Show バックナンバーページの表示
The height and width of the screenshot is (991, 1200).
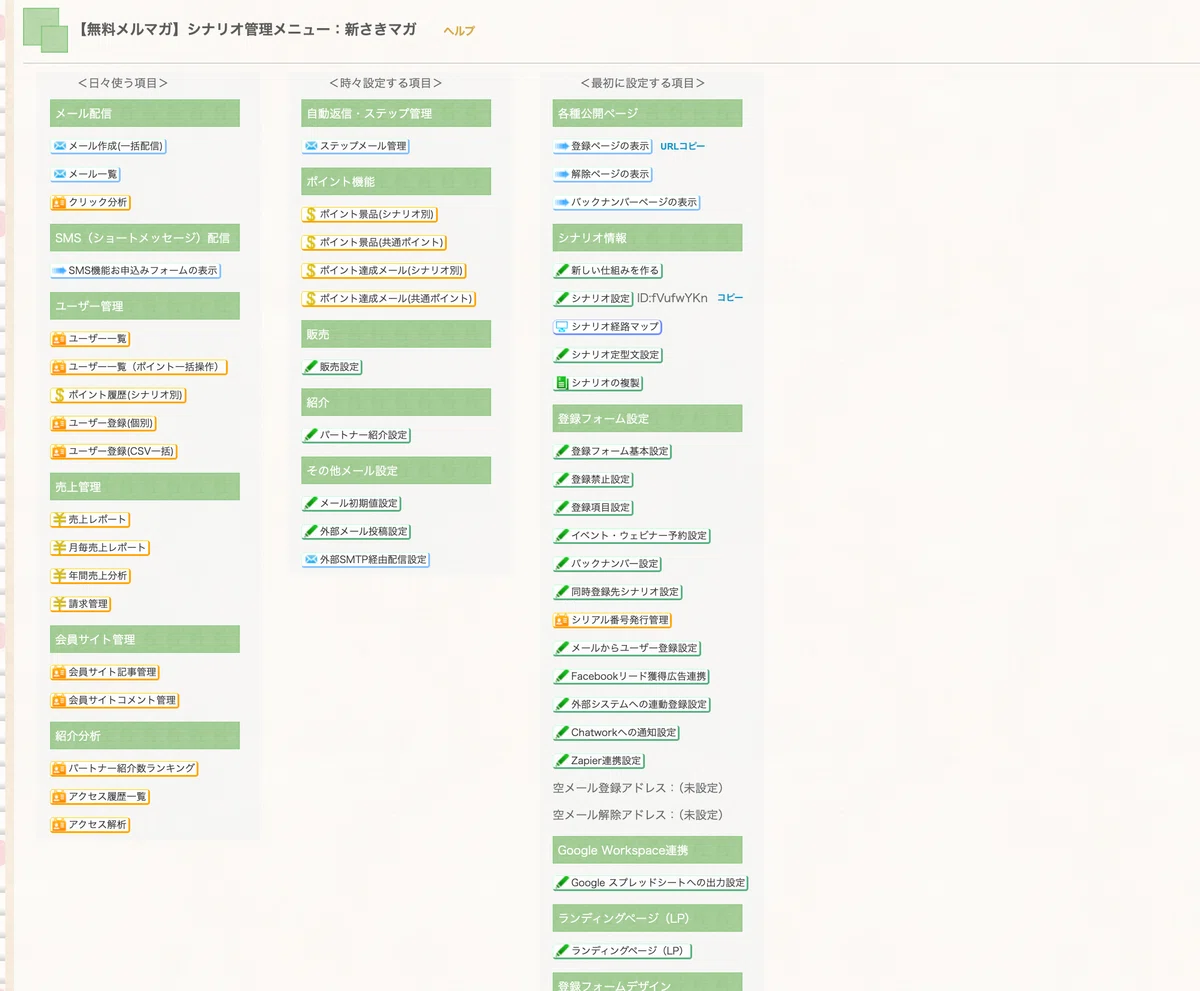pyautogui.click(x=626, y=202)
